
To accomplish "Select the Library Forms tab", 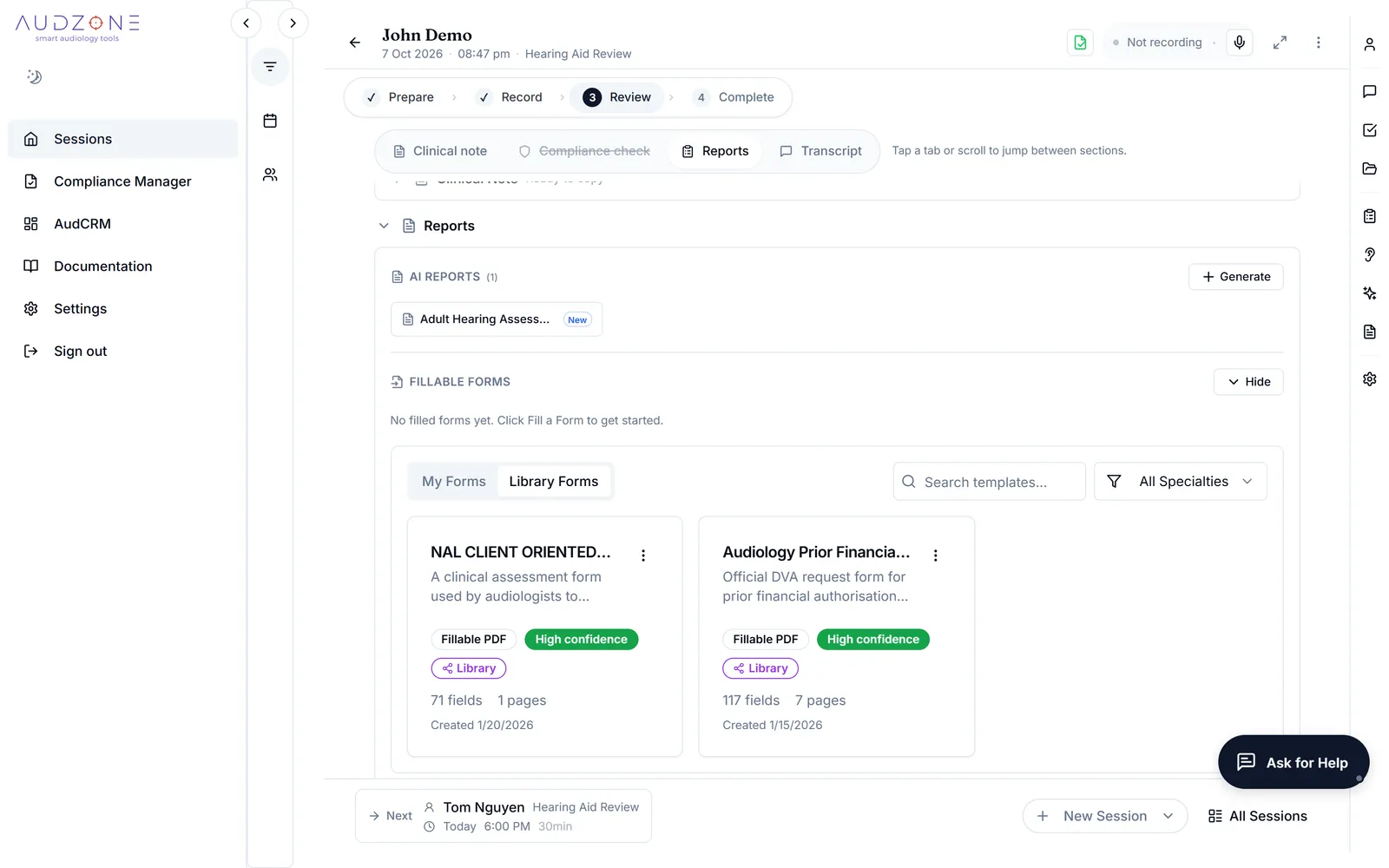I will tap(554, 481).
